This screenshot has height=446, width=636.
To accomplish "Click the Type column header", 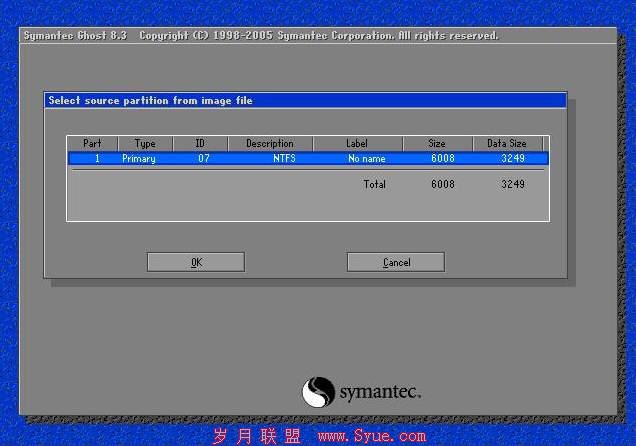I will click(x=145, y=144).
